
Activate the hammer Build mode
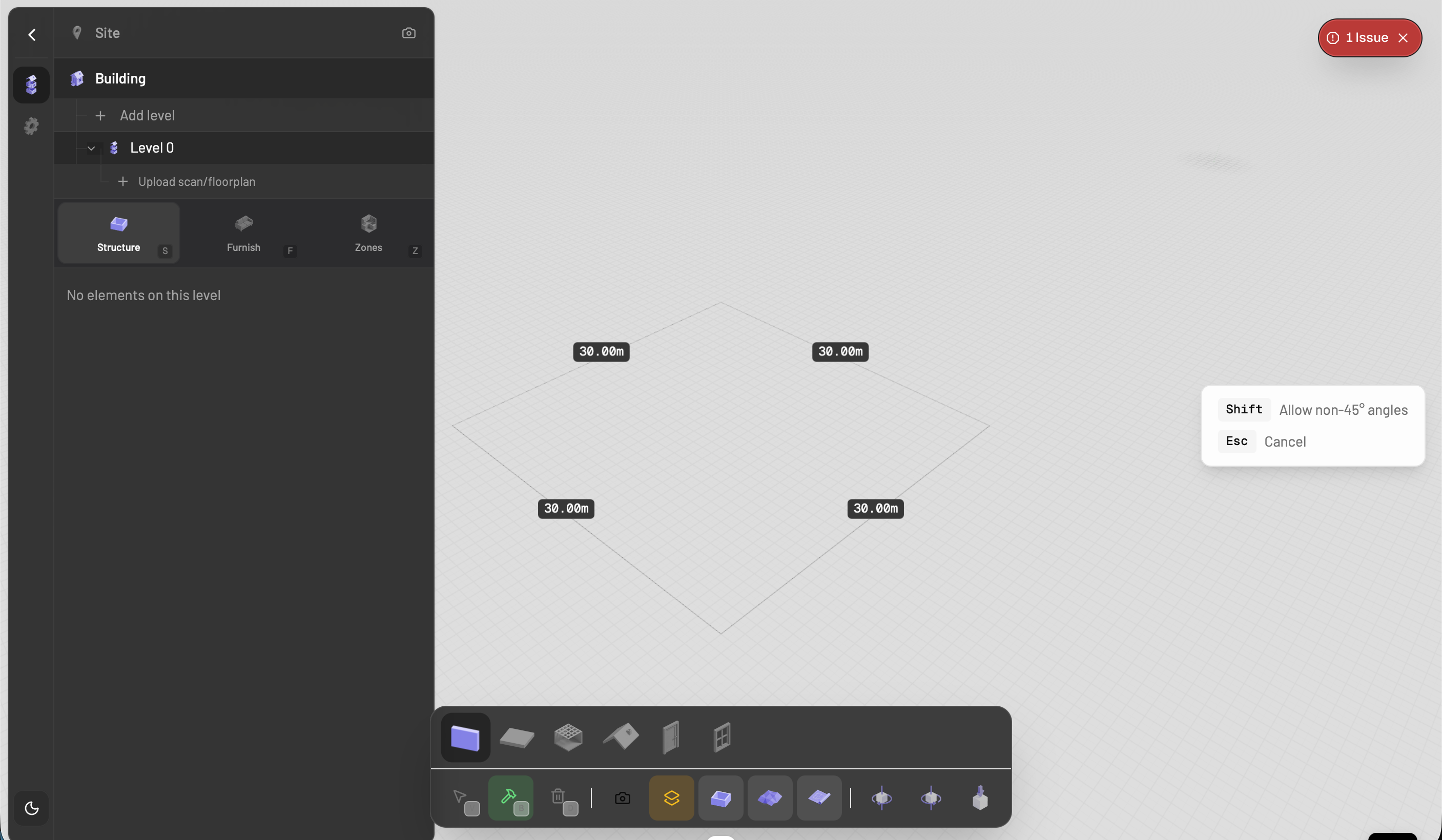pyautogui.click(x=510, y=797)
